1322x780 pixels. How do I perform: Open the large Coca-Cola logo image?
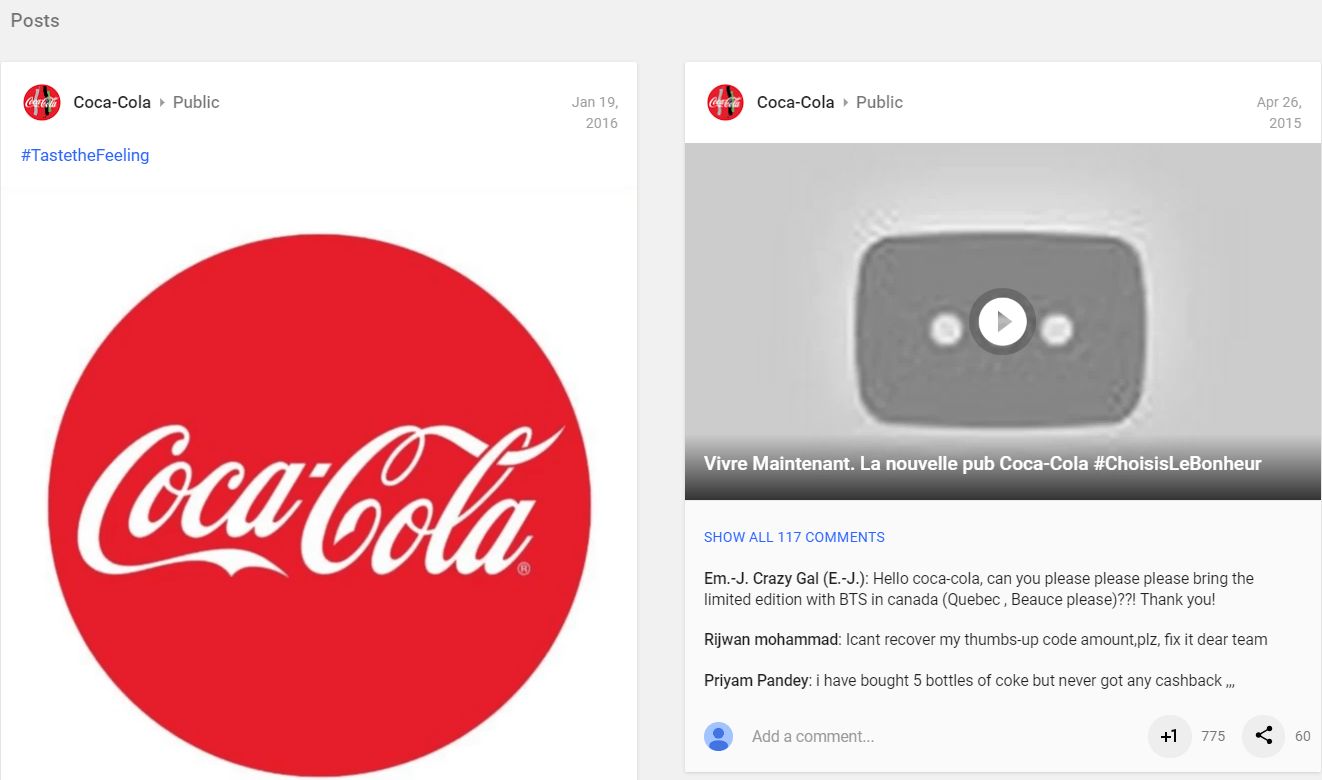click(x=319, y=505)
